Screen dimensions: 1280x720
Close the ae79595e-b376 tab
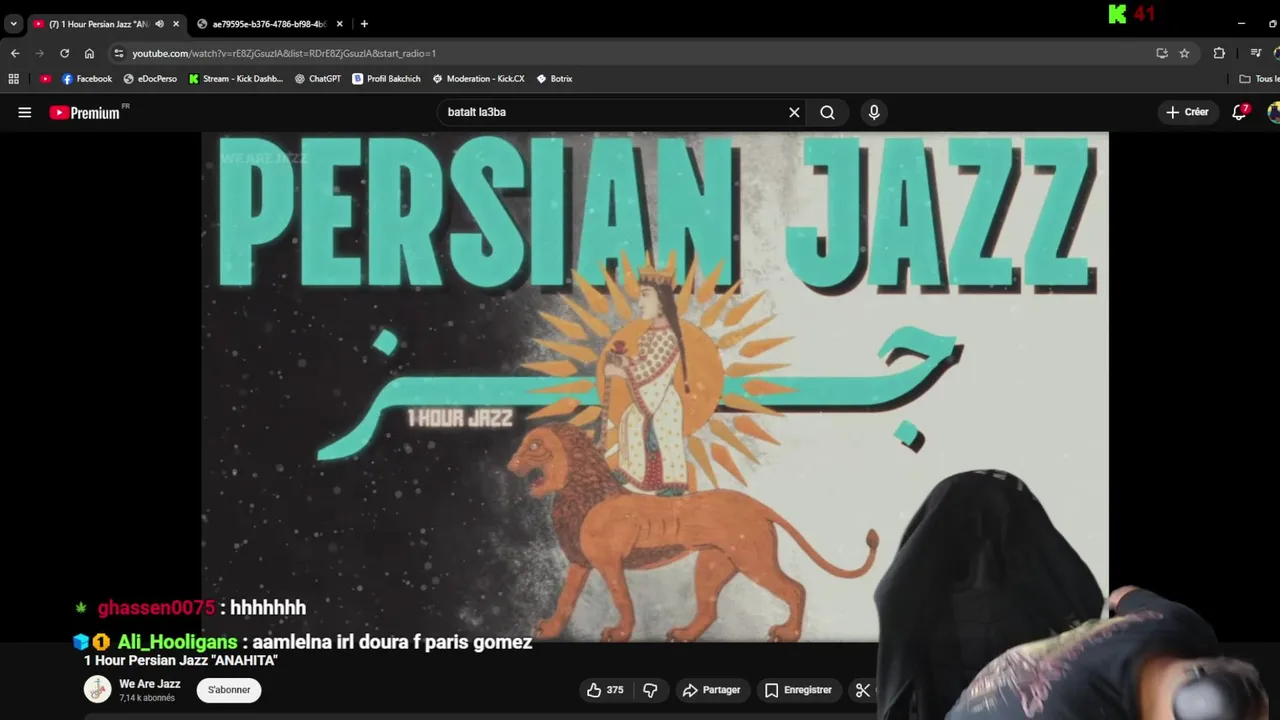(x=339, y=24)
